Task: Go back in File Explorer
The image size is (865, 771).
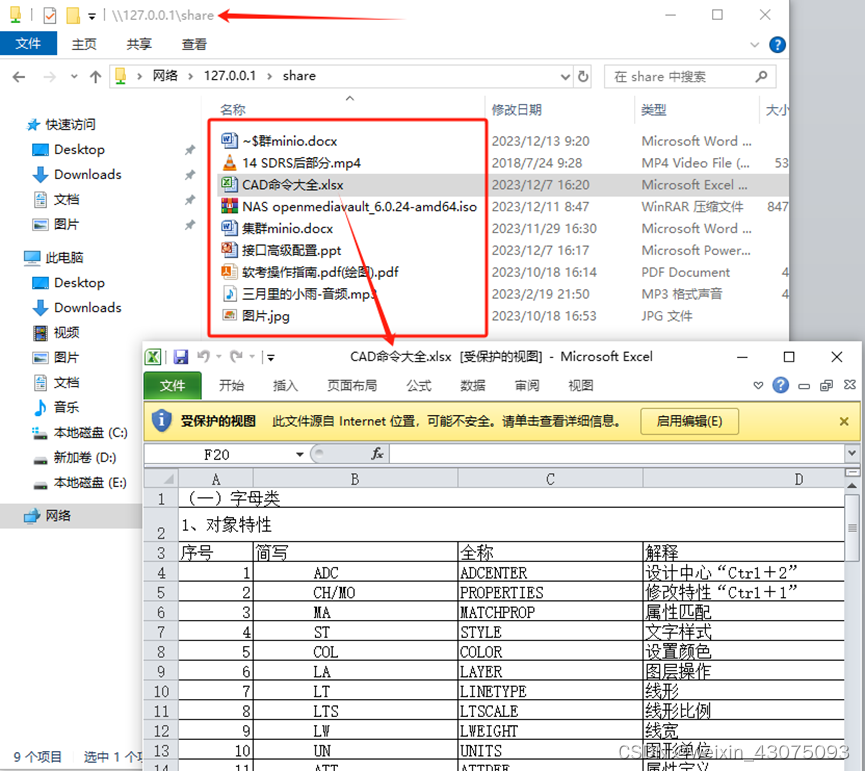Action: (19, 77)
